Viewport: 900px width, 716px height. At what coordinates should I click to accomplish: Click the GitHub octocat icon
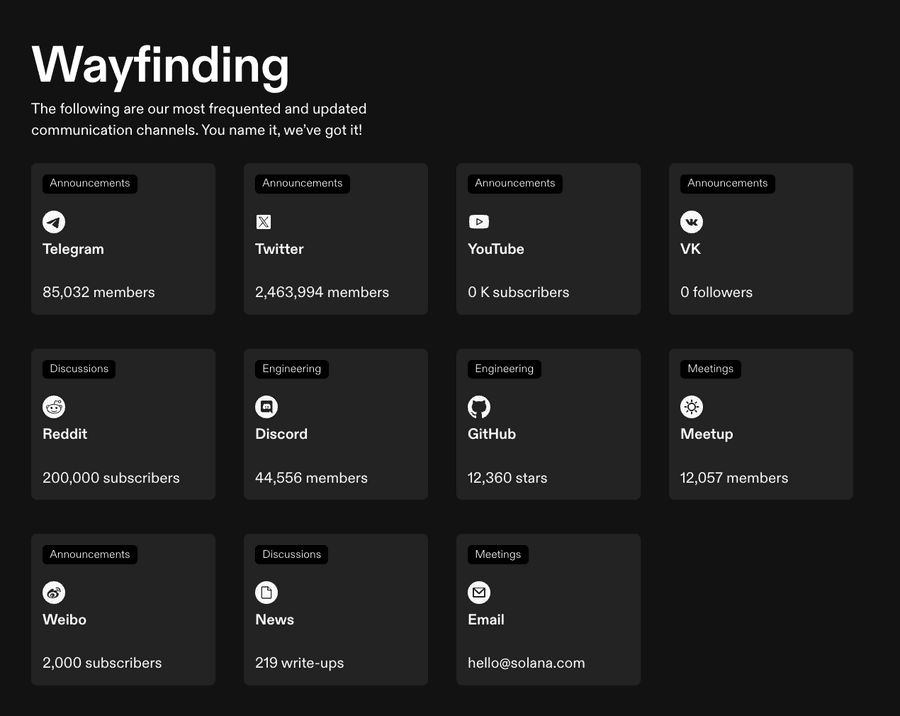[479, 407]
